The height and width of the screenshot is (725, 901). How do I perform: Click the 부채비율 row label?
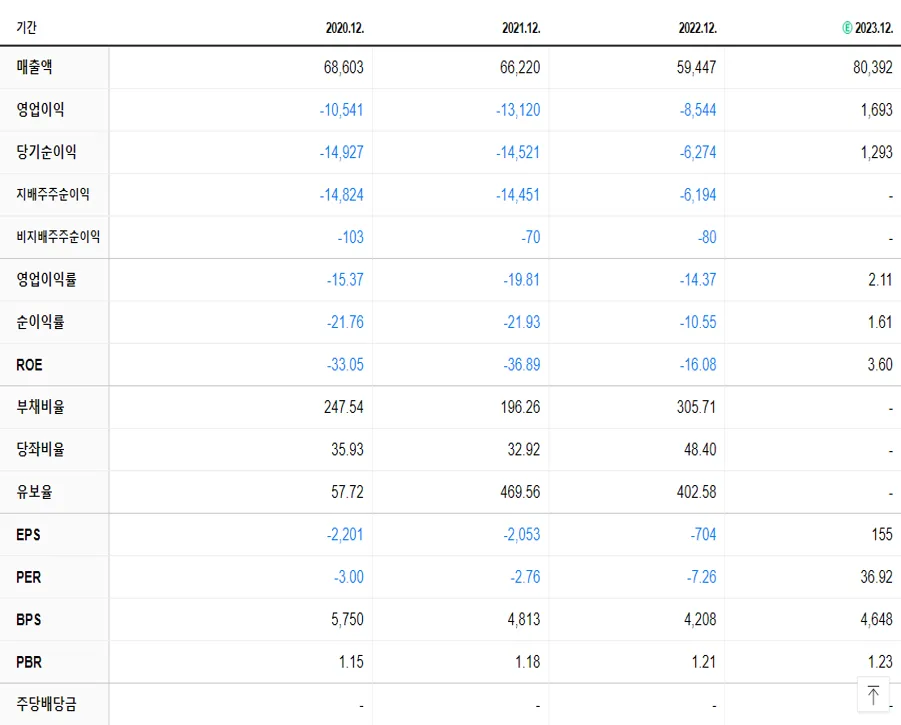click(40, 407)
